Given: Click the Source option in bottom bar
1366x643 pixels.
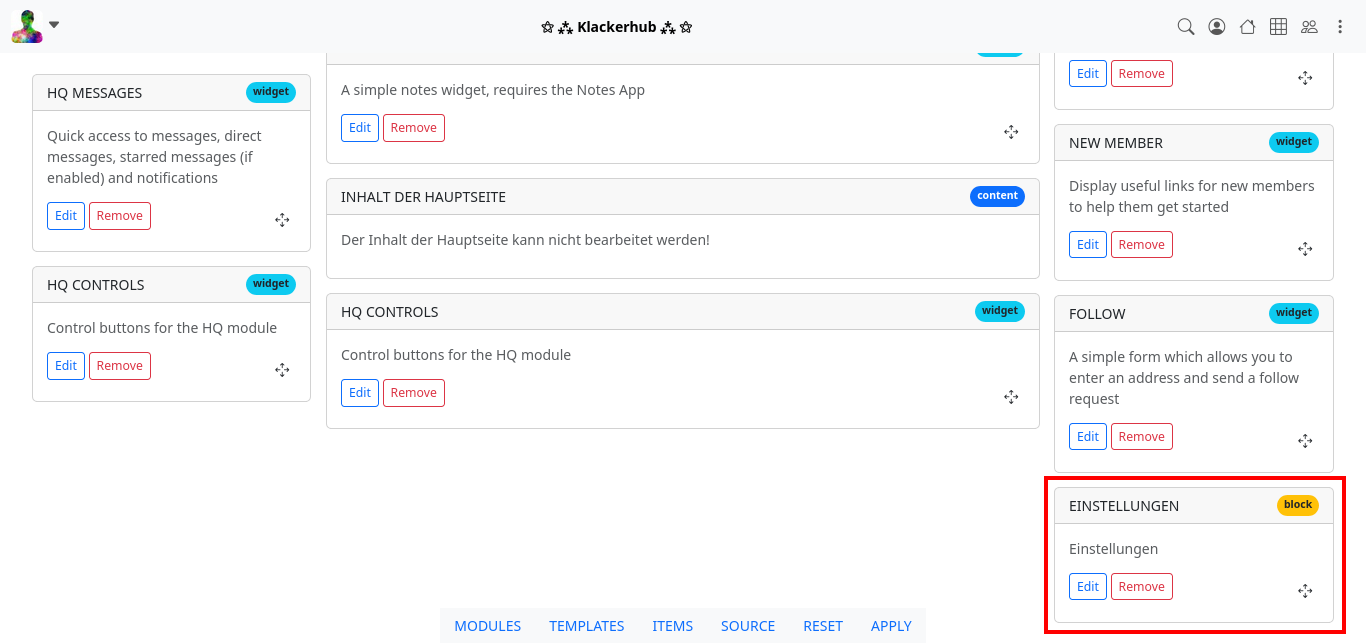Looking at the screenshot, I should click(747, 626).
